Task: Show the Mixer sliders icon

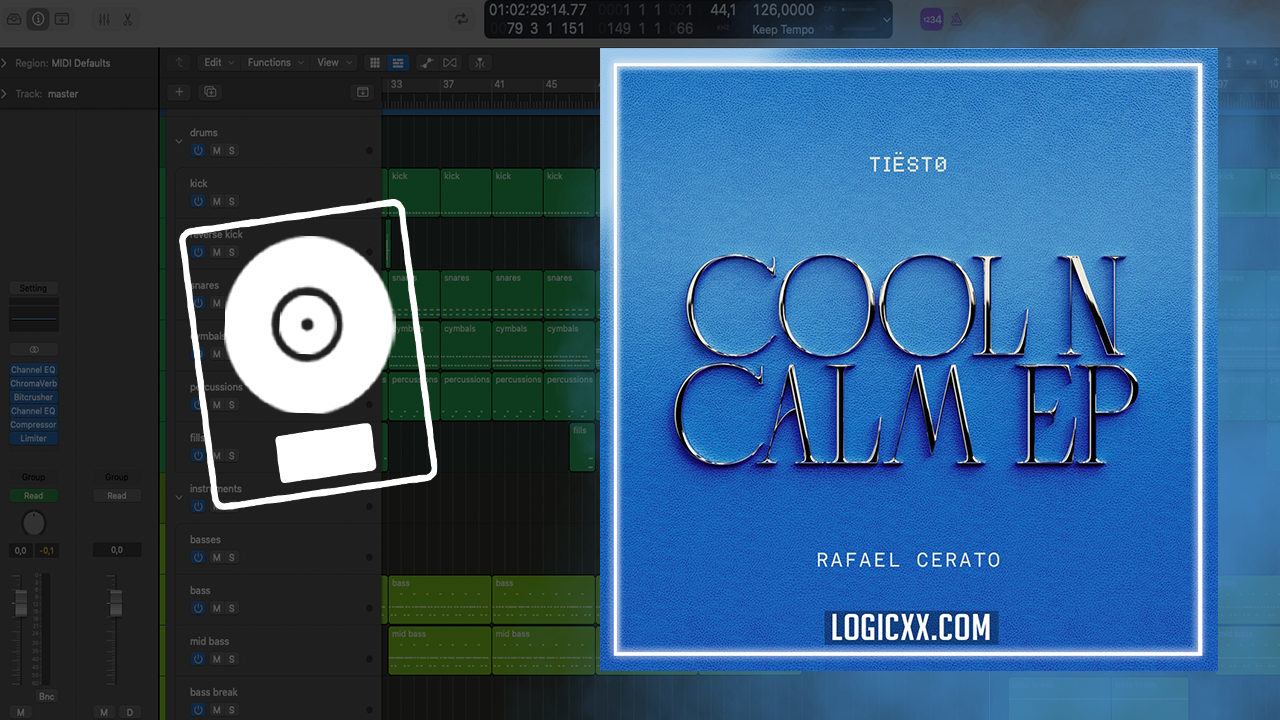Action: click(x=105, y=18)
